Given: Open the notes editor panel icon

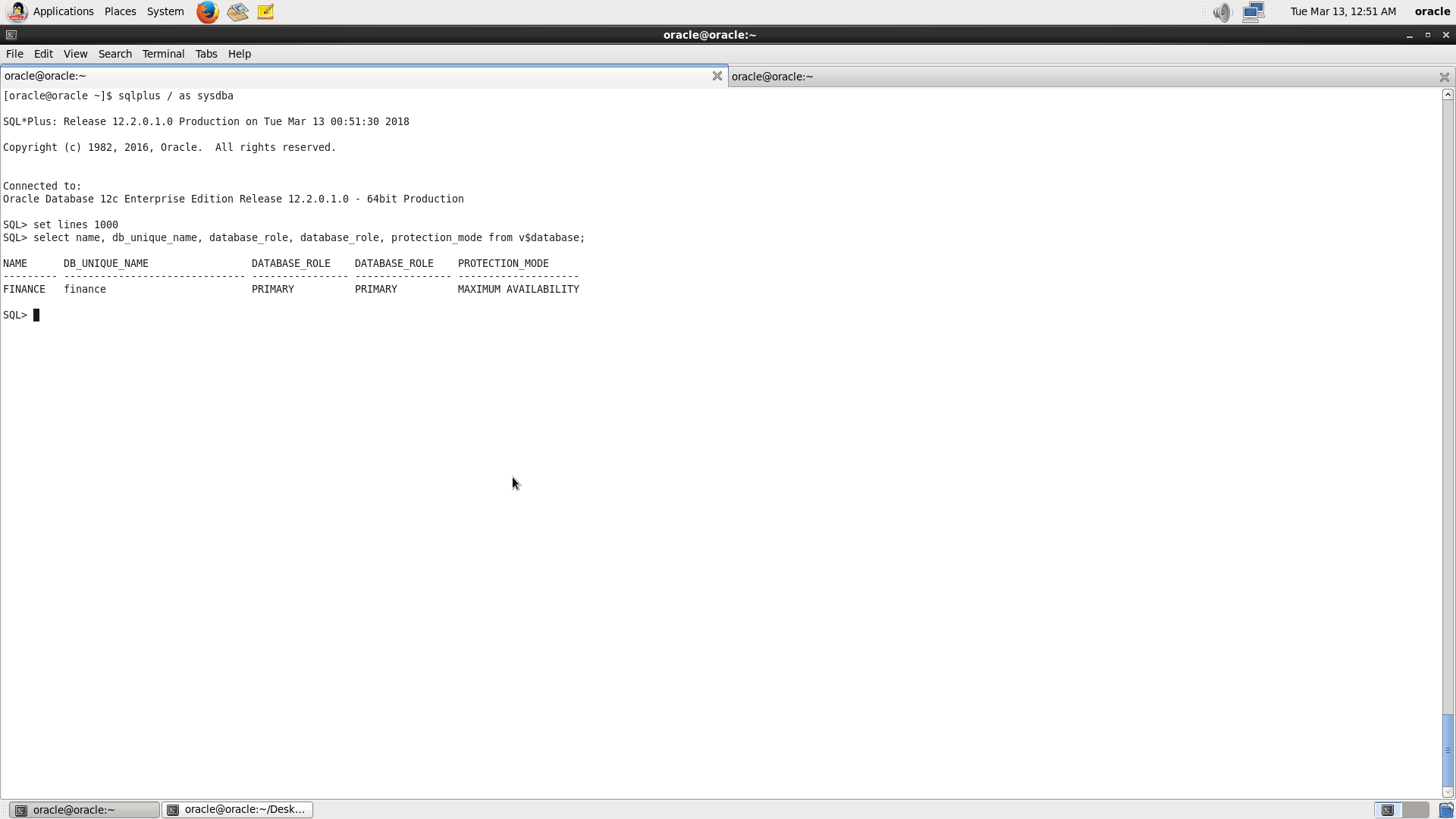Looking at the screenshot, I should coord(265,11).
